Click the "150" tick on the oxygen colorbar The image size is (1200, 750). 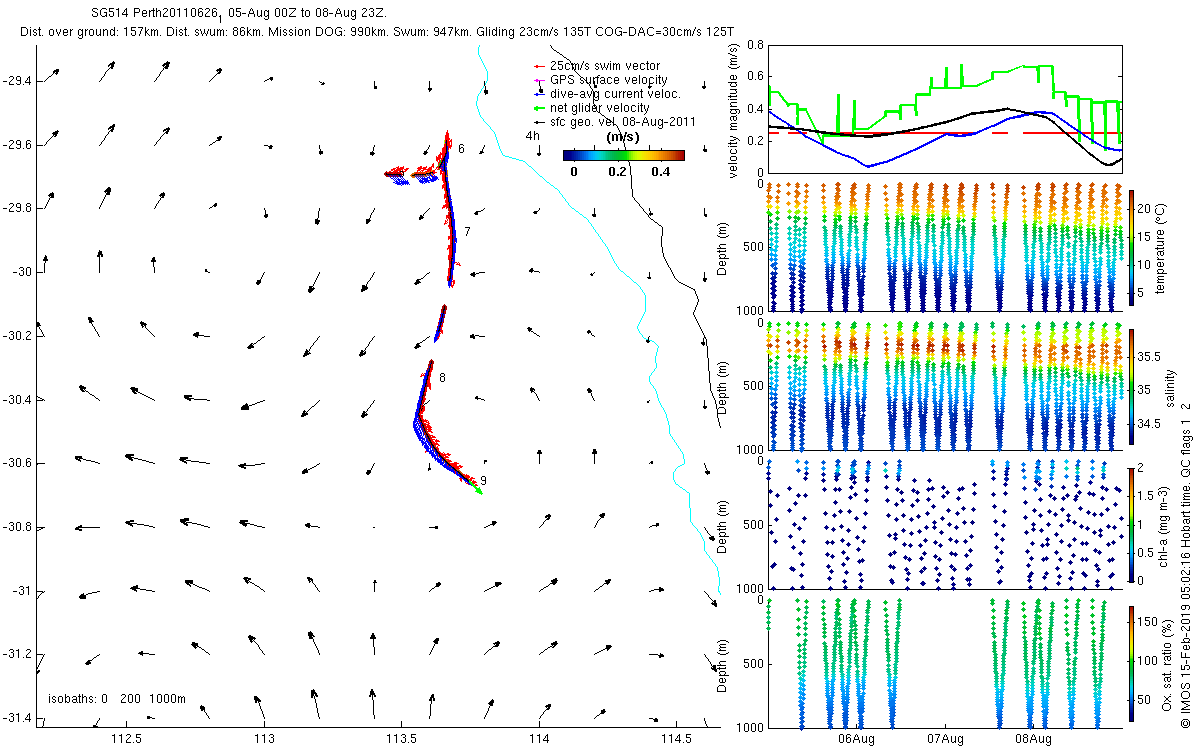point(1149,623)
